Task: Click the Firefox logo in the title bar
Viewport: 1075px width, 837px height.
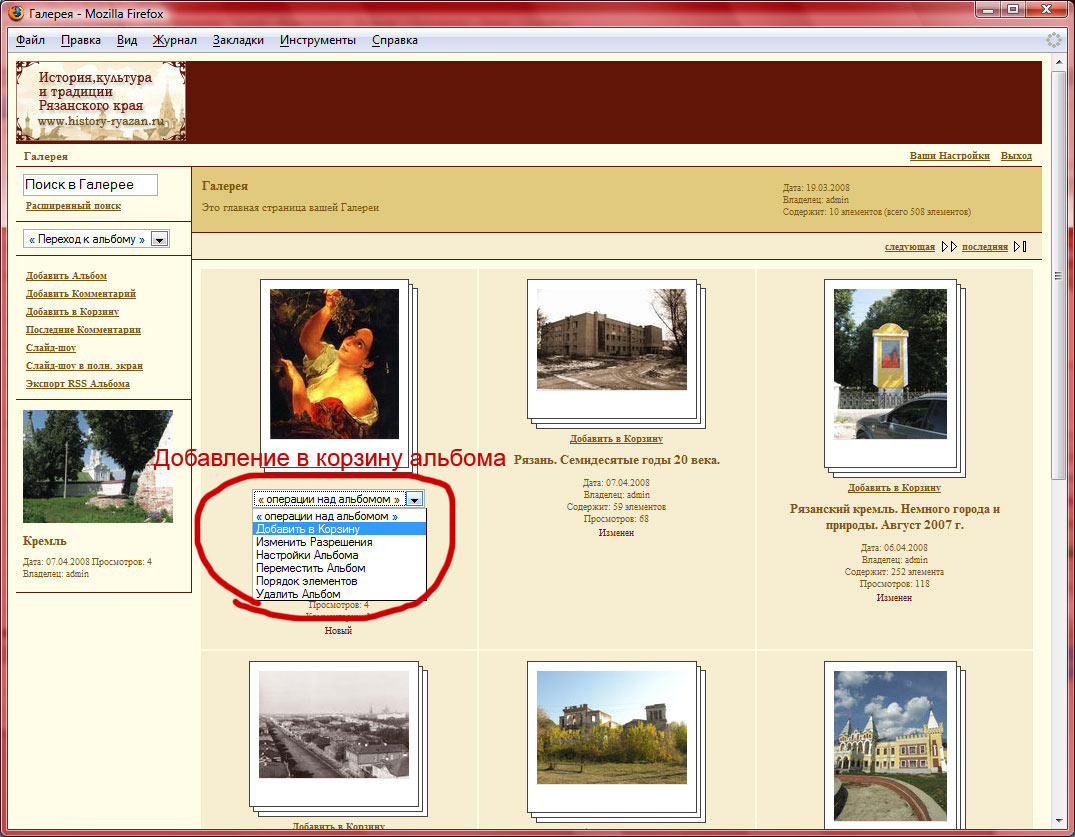Action: click(x=16, y=13)
